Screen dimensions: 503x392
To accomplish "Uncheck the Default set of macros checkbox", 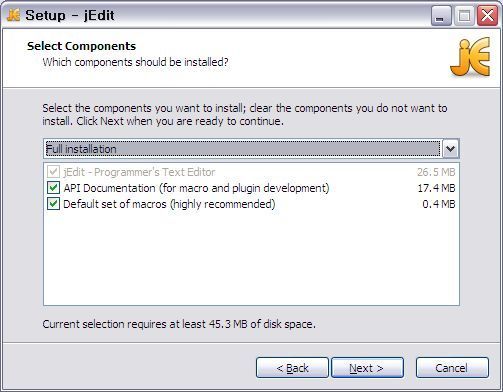I will [x=53, y=204].
